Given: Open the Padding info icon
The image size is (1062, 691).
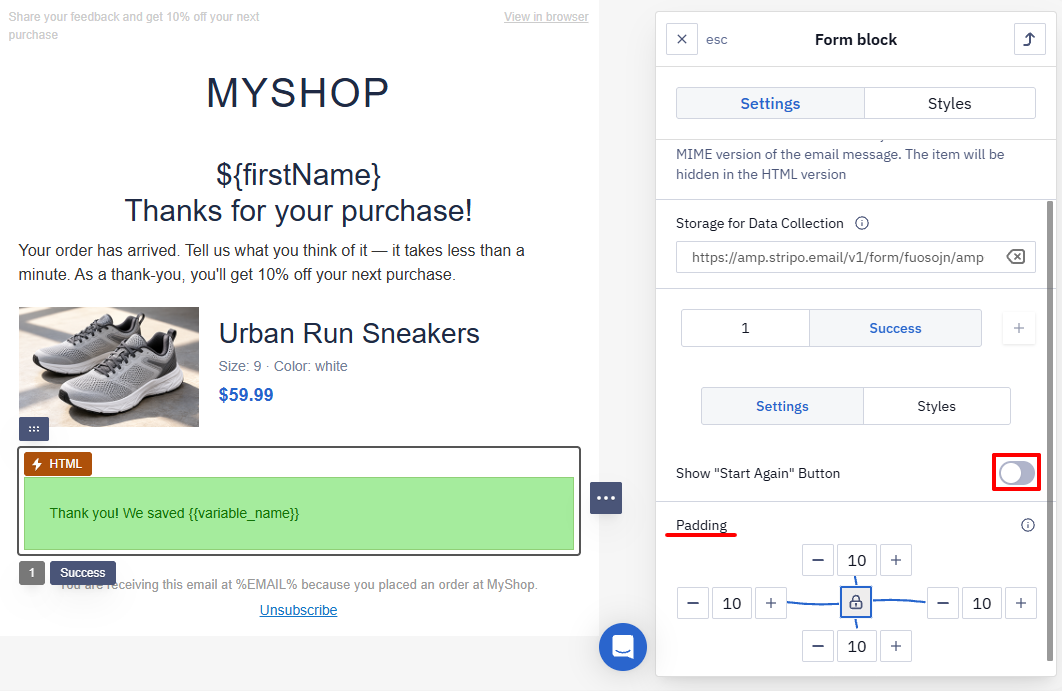Looking at the screenshot, I should [x=1028, y=525].
